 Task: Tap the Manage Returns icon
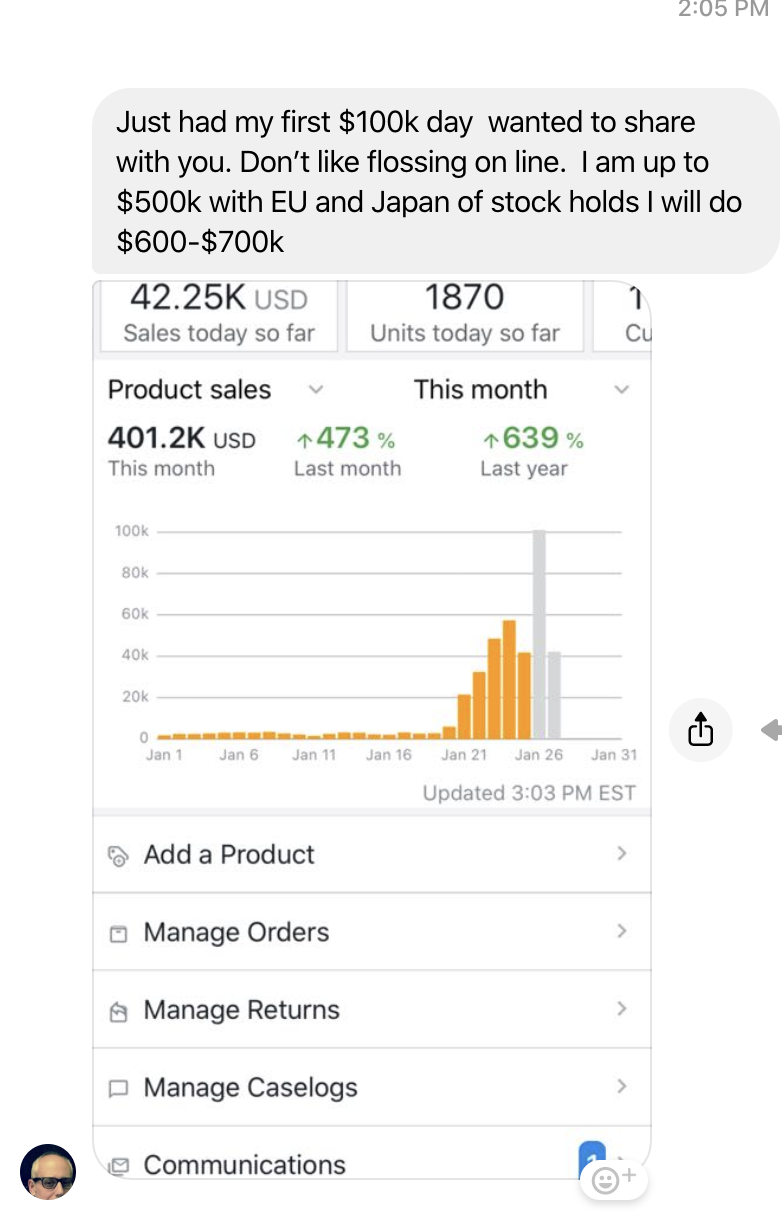(x=118, y=1012)
